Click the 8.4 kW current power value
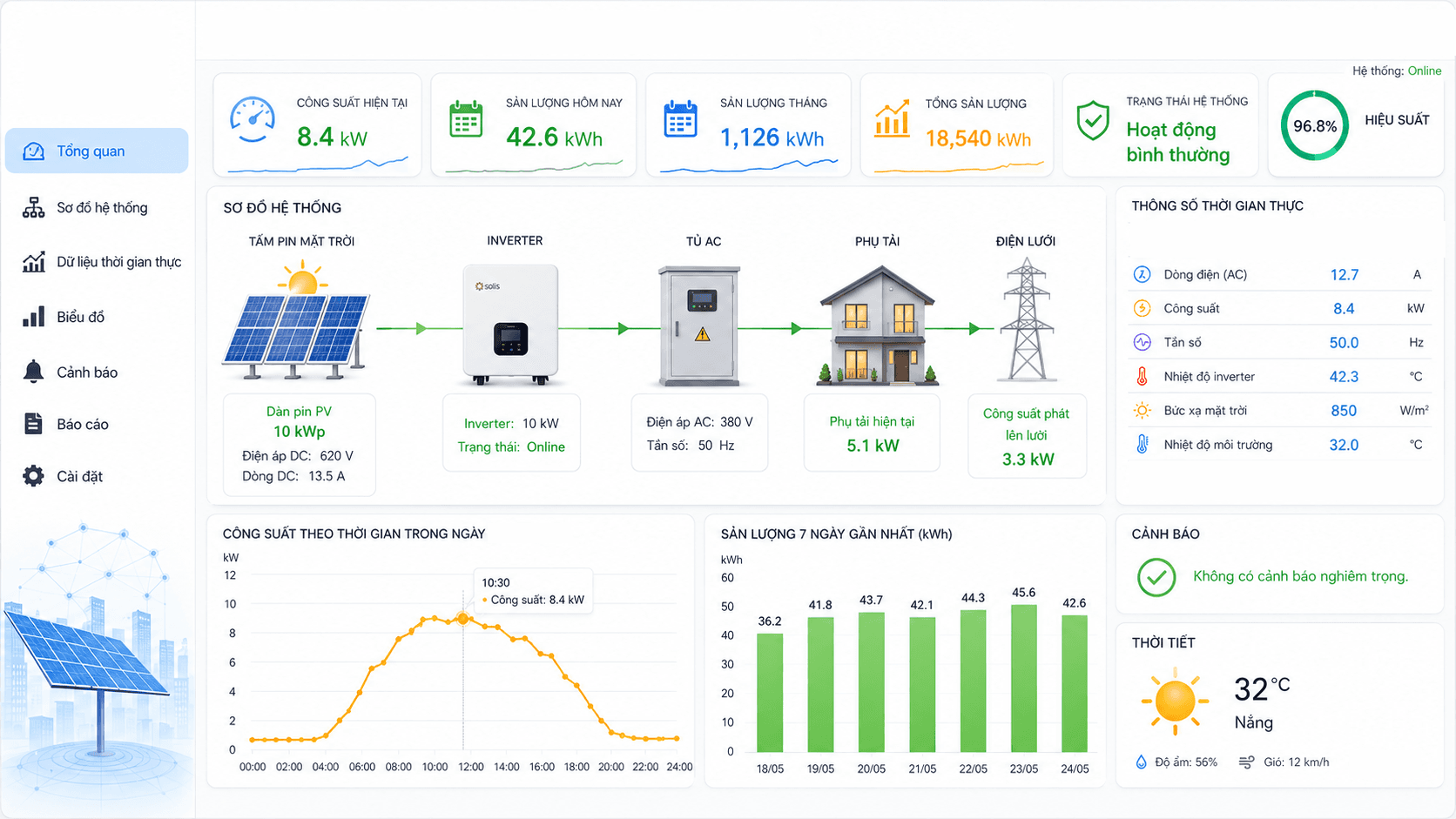1456x819 pixels. tap(332, 137)
